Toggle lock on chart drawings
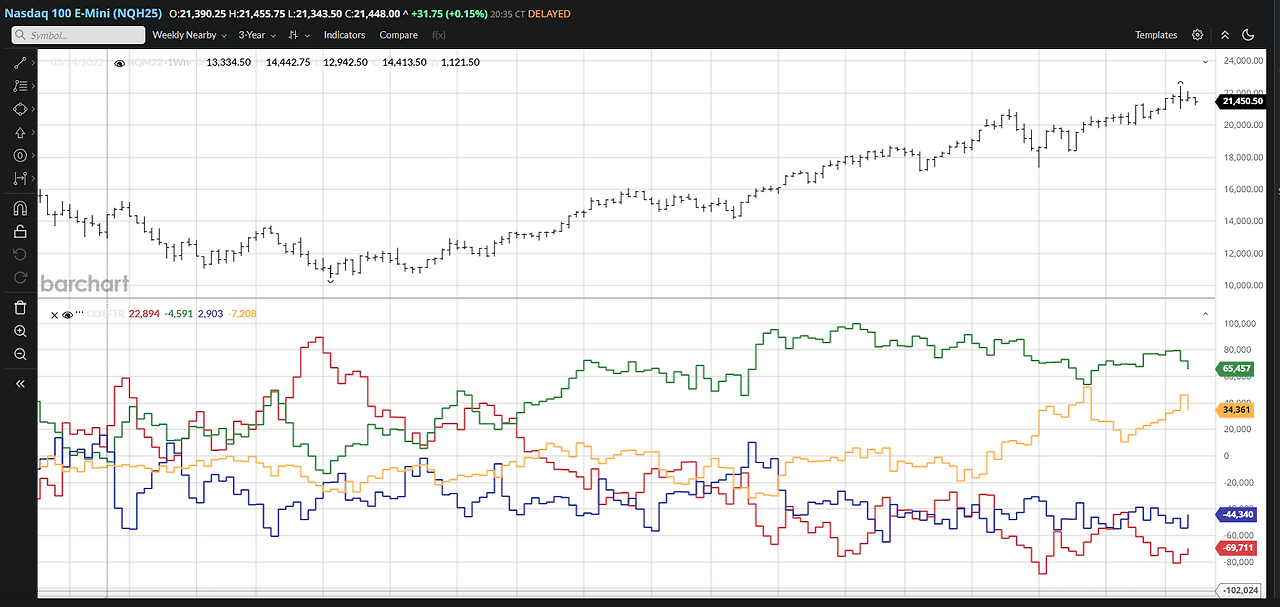Viewport: 1280px width, 607px height. coord(20,231)
